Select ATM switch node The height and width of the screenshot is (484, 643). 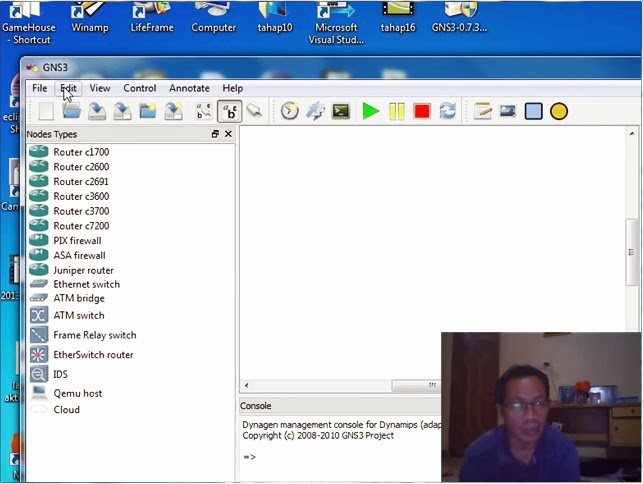coord(67,315)
